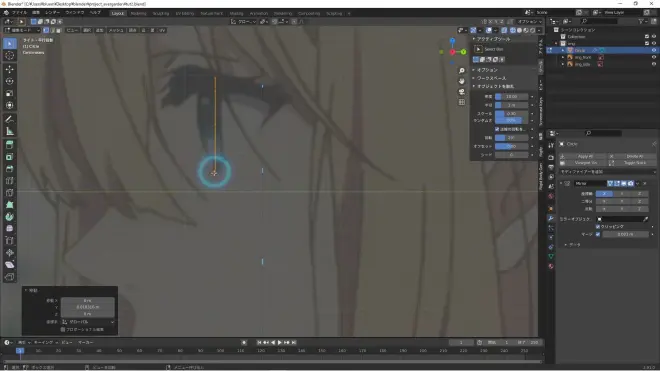The height and width of the screenshot is (371, 660).
Task: Select the Edge Slide tool
Action: (x=10, y=241)
